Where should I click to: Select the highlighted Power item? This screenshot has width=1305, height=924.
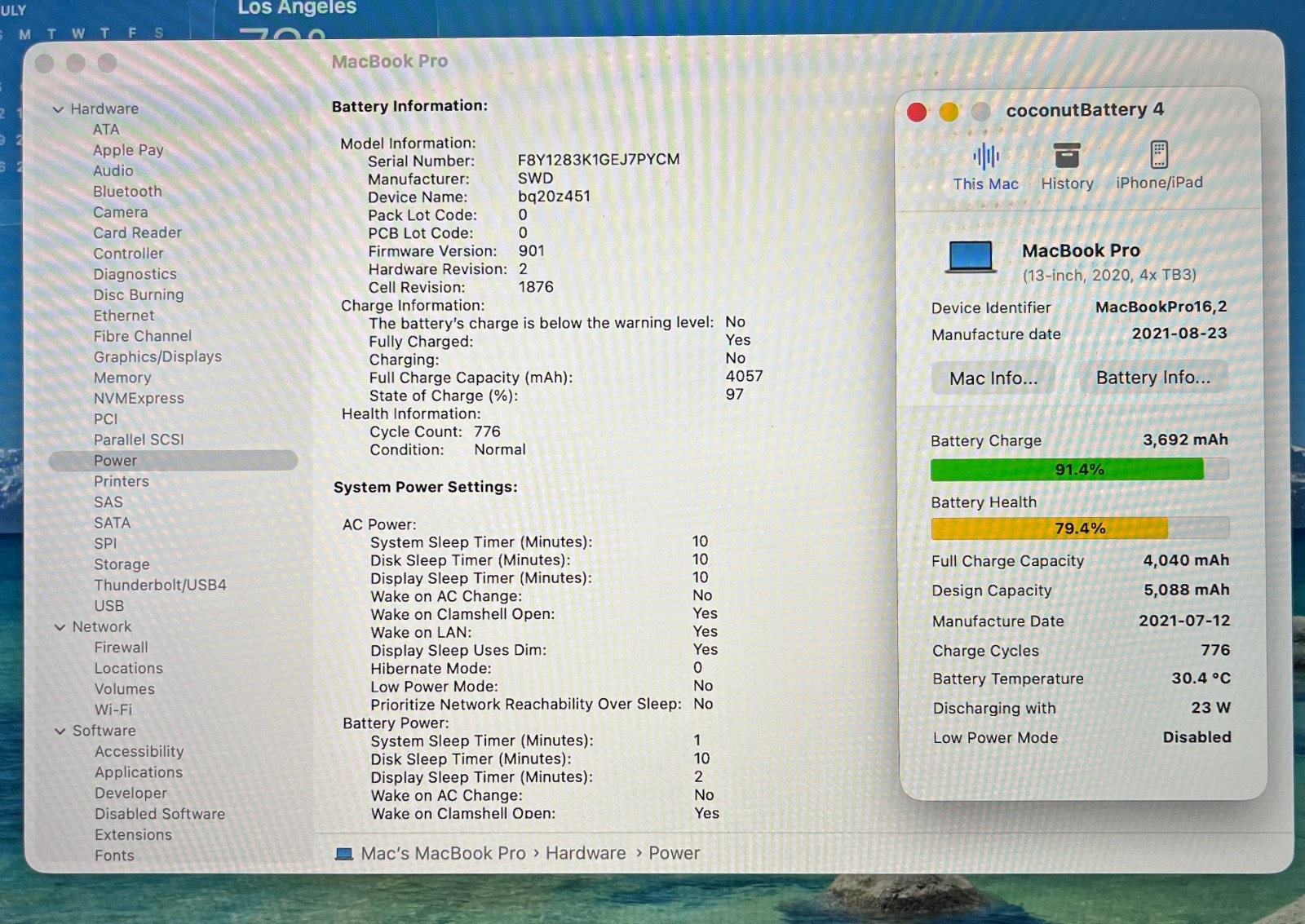point(173,461)
